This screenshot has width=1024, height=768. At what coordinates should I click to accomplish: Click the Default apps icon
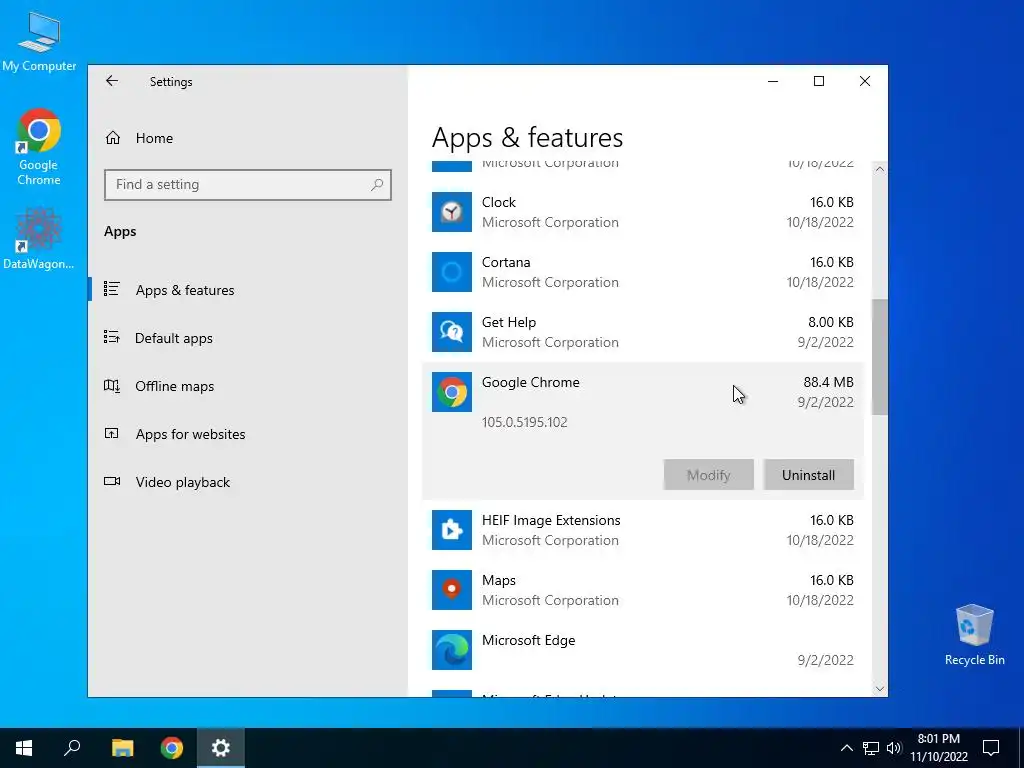click(x=112, y=337)
